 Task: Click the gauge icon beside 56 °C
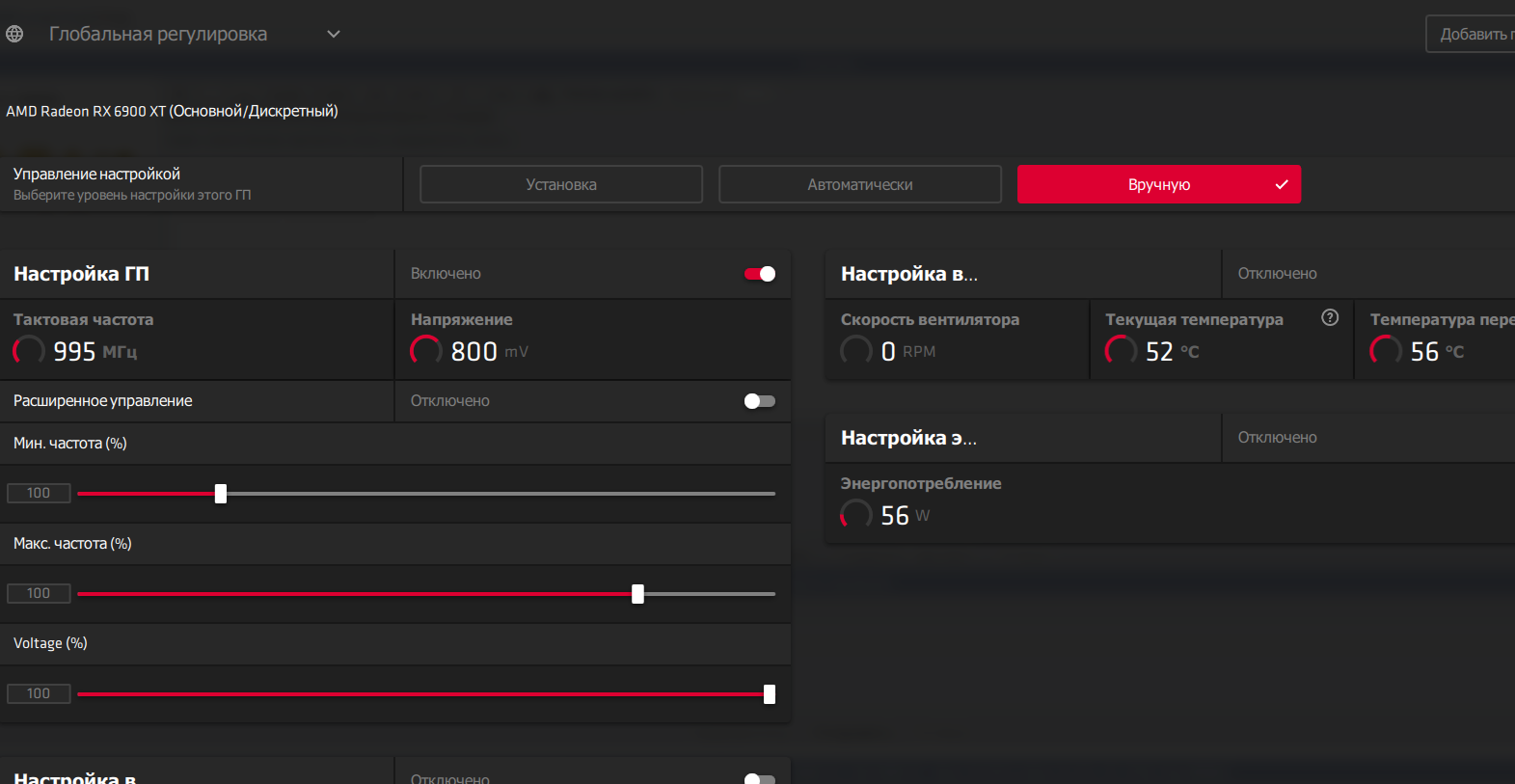point(1386,350)
